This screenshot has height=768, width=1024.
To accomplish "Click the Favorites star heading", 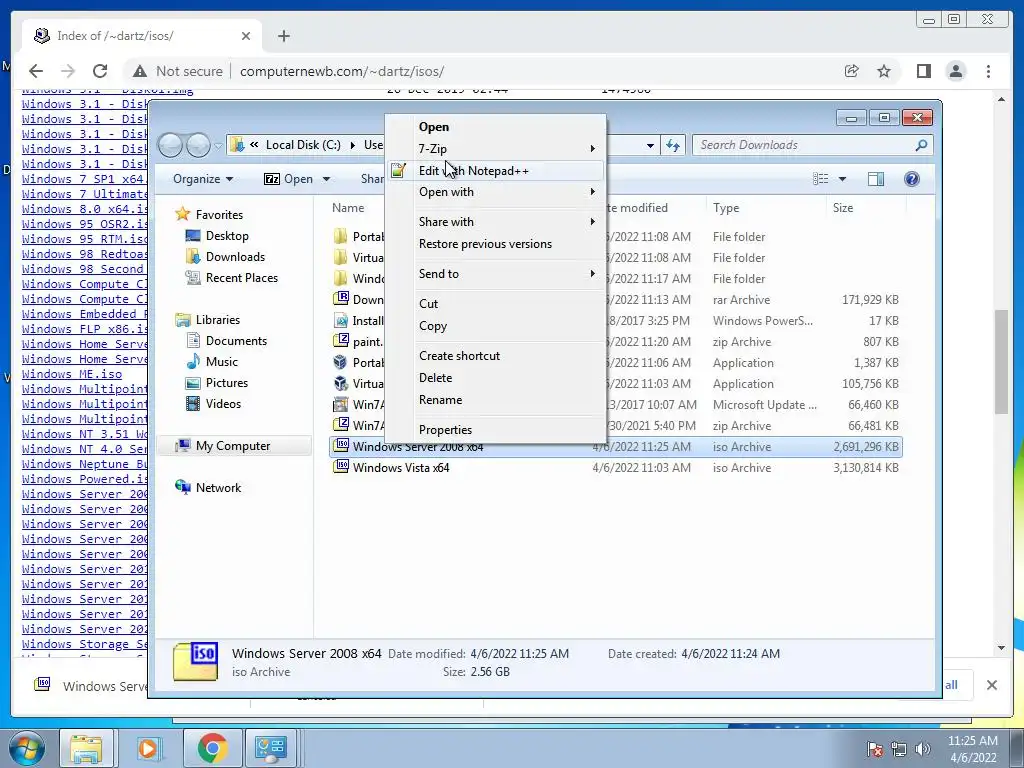I will click(x=219, y=214).
